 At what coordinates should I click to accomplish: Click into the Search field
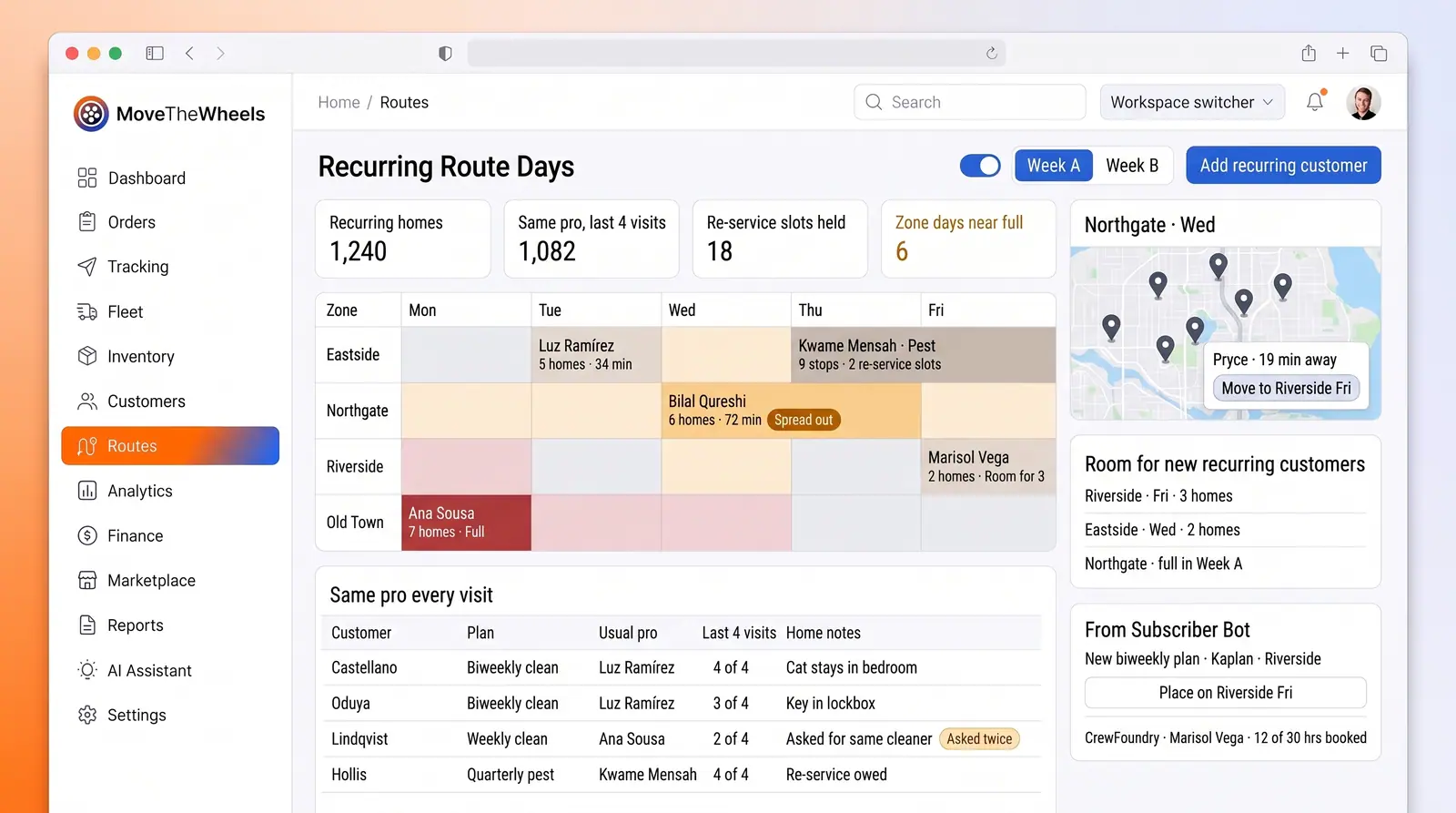tap(970, 102)
